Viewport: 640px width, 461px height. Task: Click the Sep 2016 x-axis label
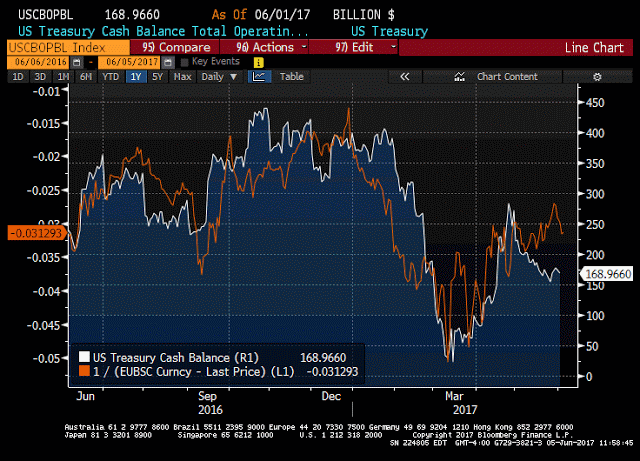click(210, 403)
